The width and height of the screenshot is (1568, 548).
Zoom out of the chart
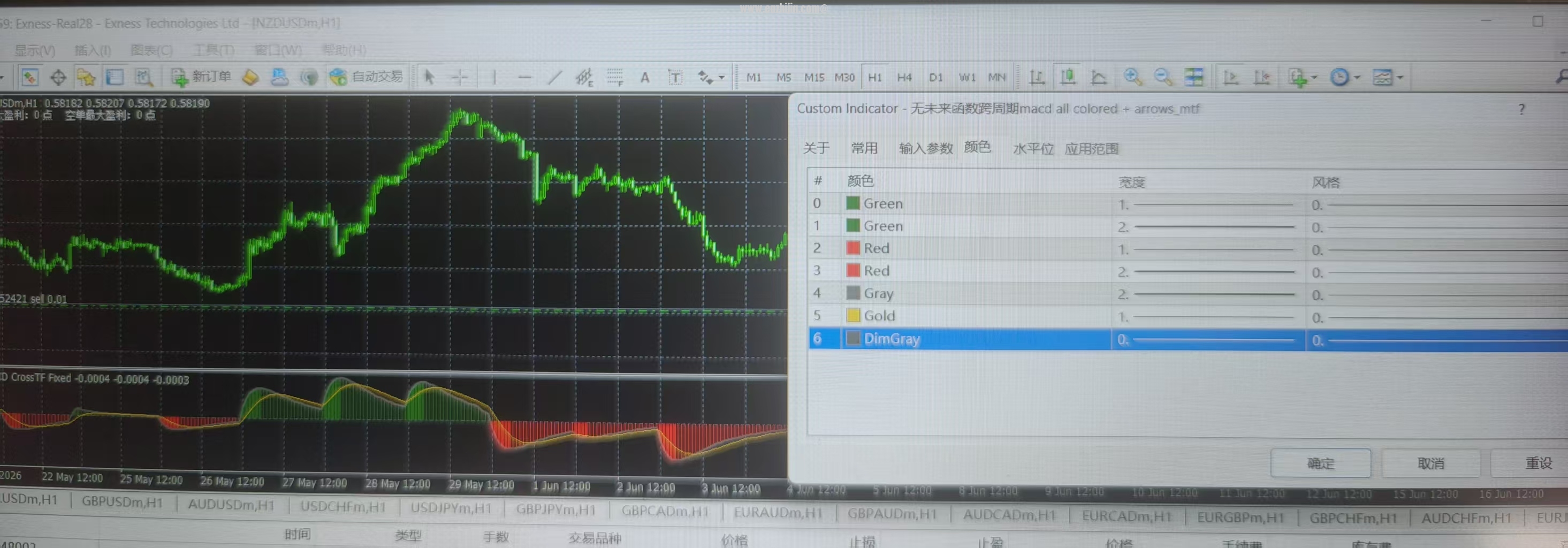coord(1162,77)
